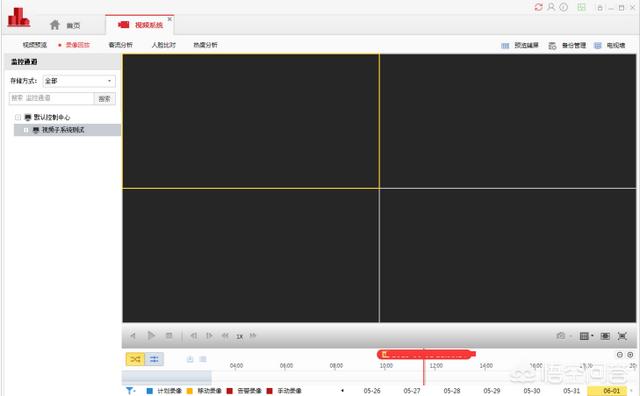
Task: Select the bottom-left video pane
Action: tap(251, 256)
